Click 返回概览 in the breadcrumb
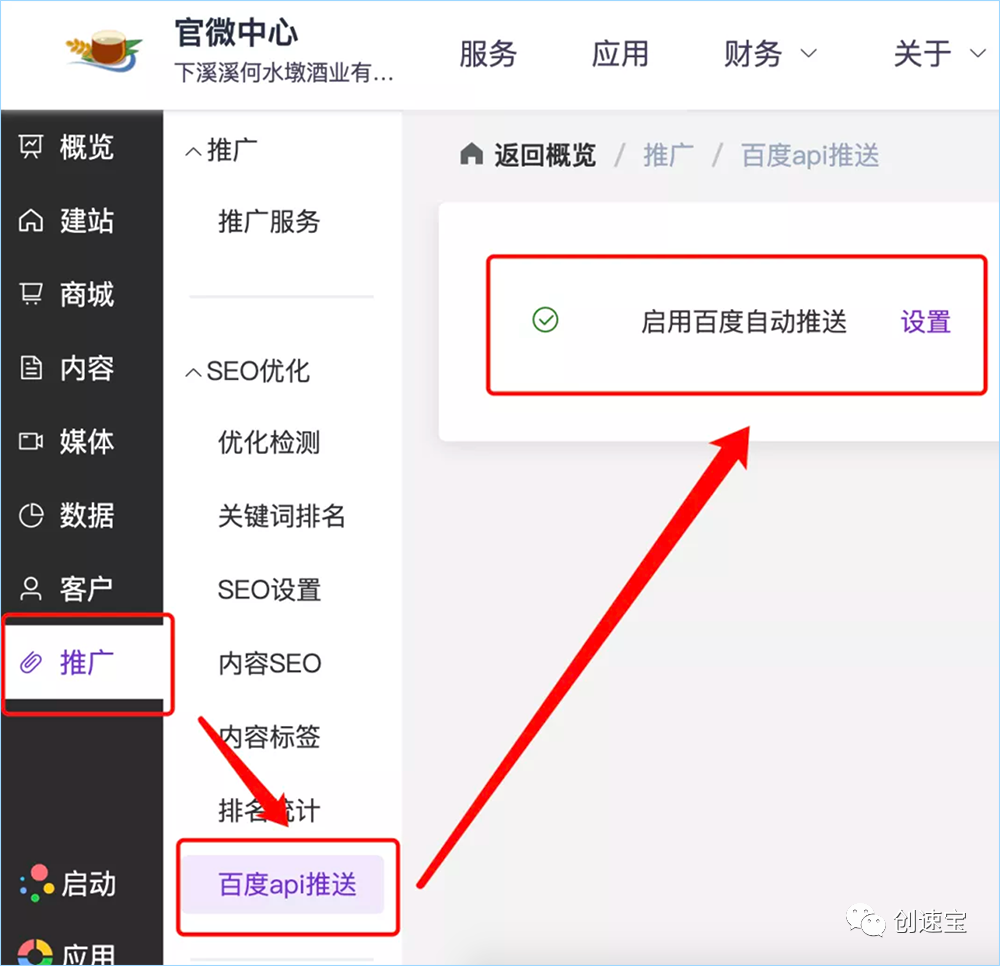 (x=545, y=155)
